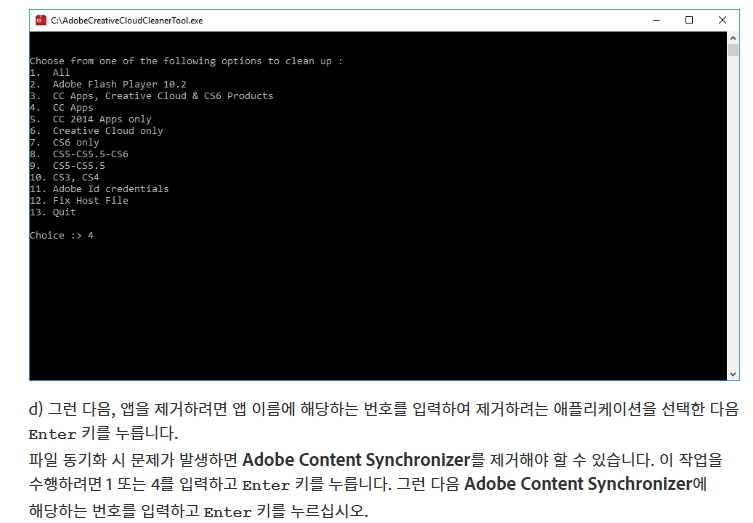Click the last line '해당하는 번호를 입력하고'
753x523 pixels.
(198, 511)
